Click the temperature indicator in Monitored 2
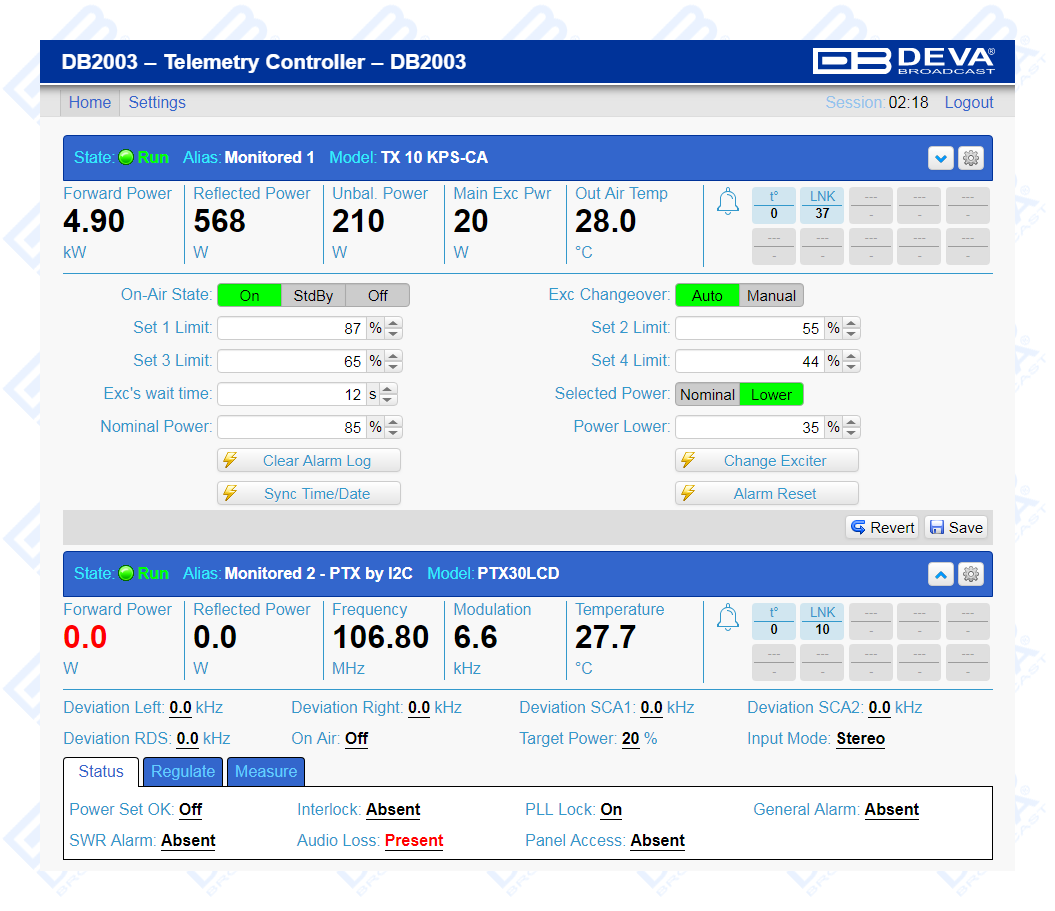 pos(774,621)
